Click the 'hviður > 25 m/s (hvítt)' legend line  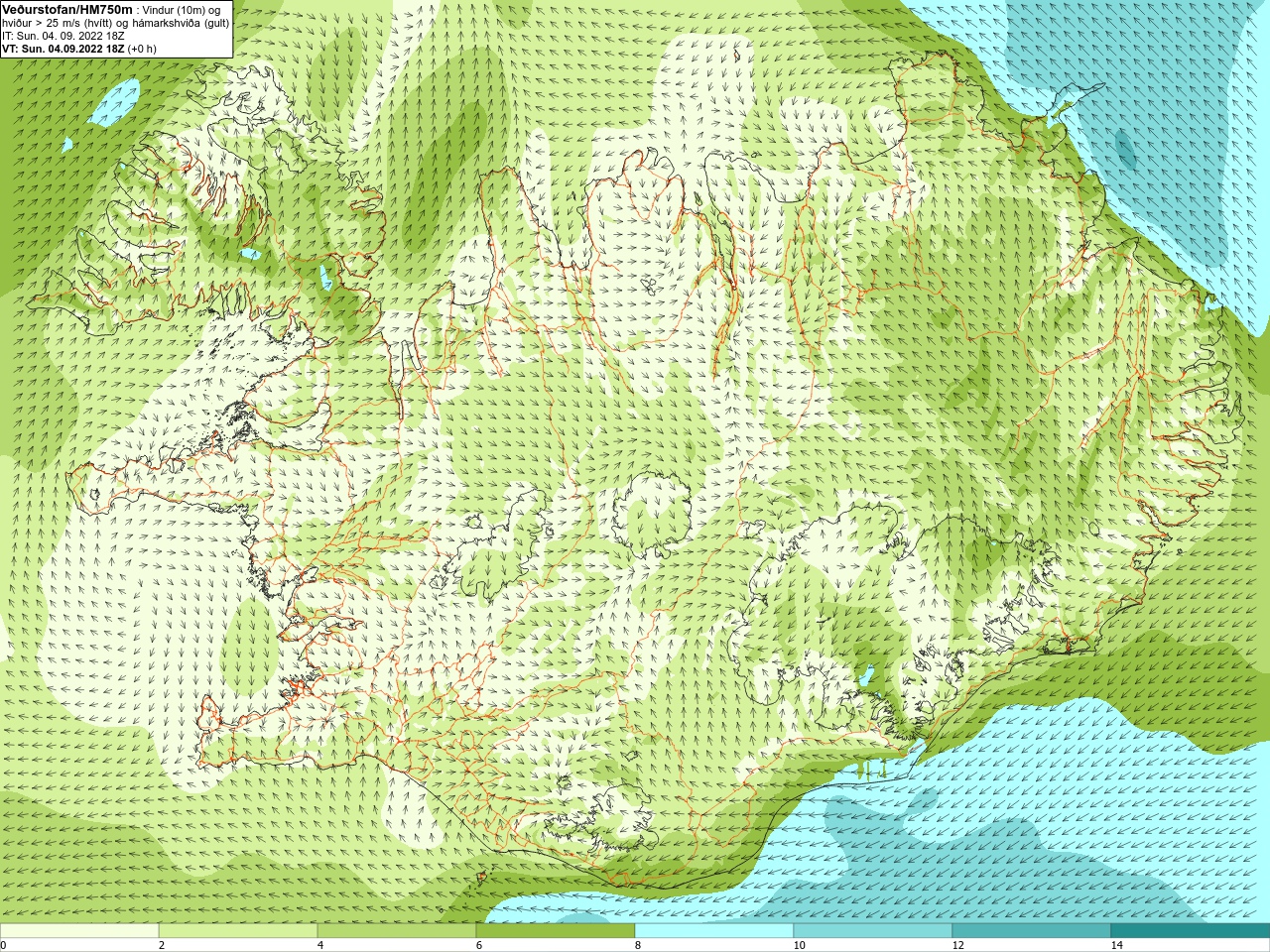[60, 23]
